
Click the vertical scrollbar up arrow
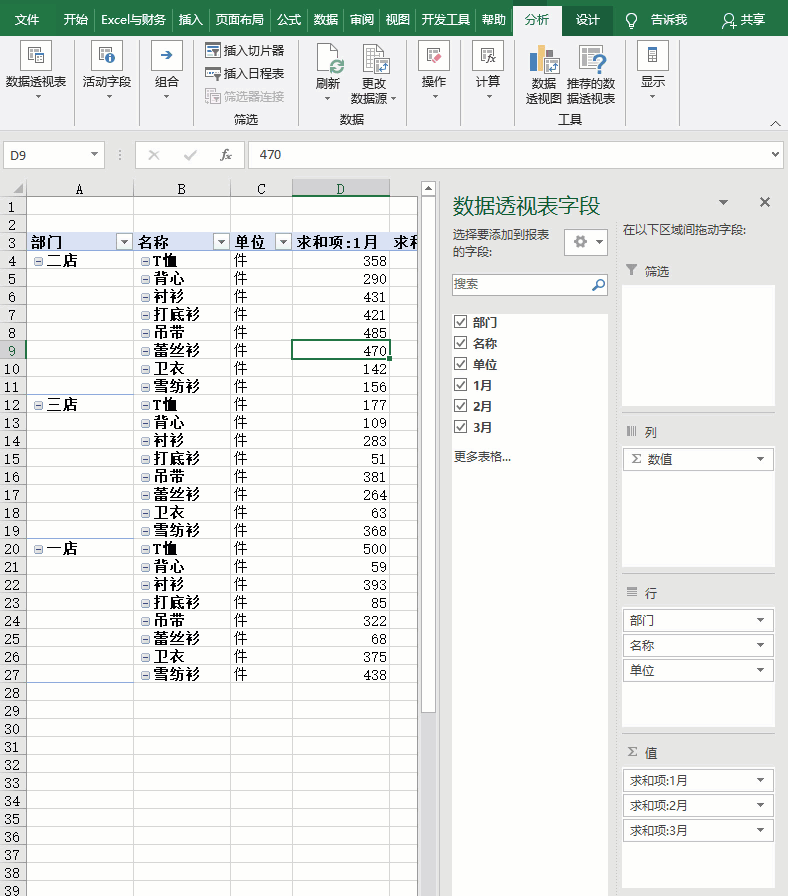point(428,189)
